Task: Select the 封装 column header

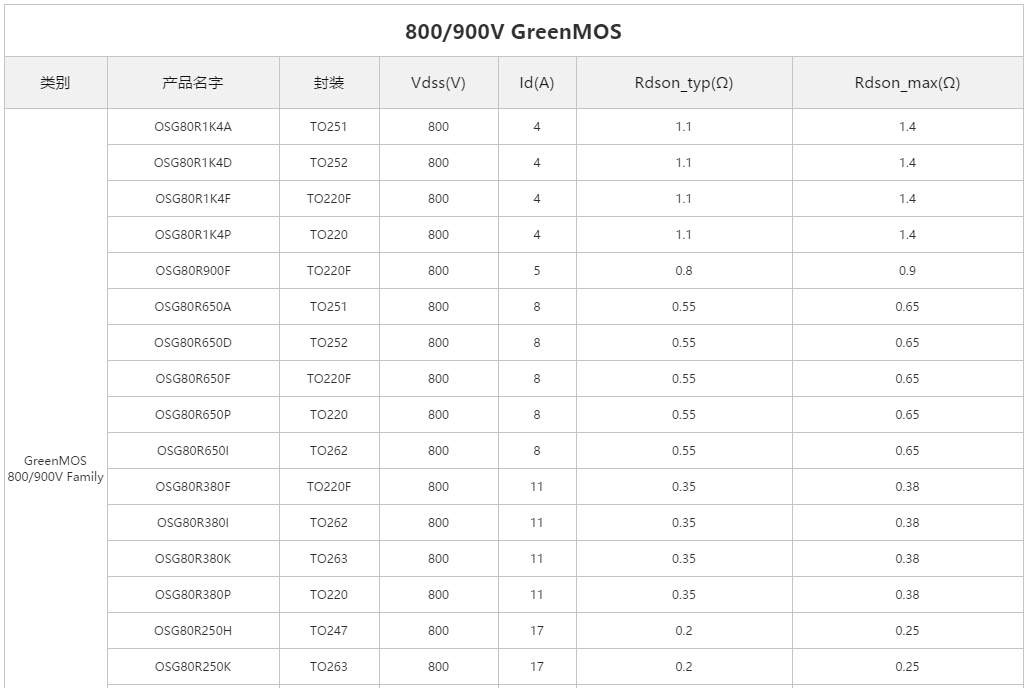Action: (x=328, y=83)
